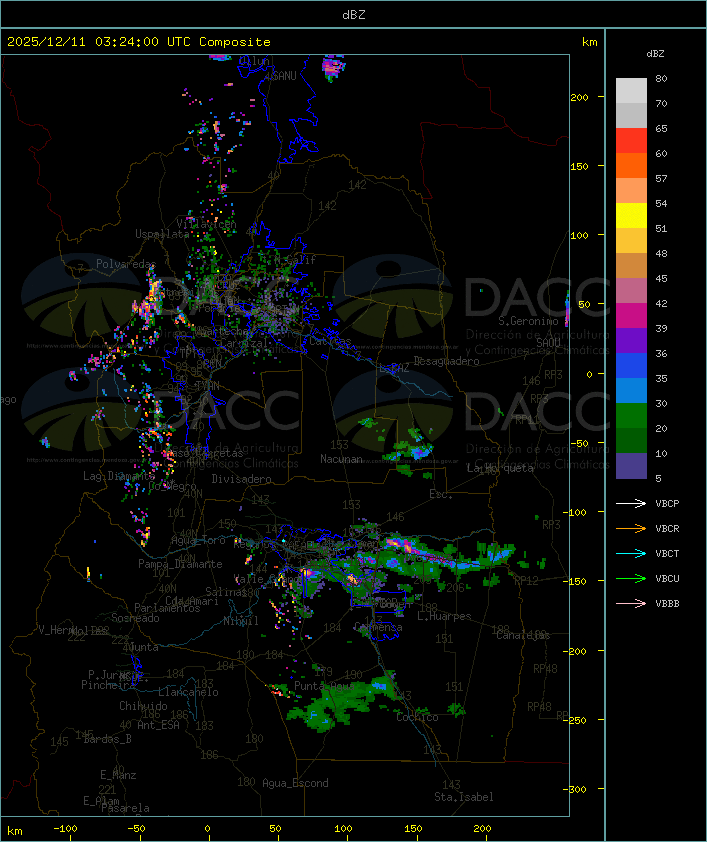The image size is (707, 842).
Task: Click the 80 value on the dBZ scale
Action: coord(661,78)
